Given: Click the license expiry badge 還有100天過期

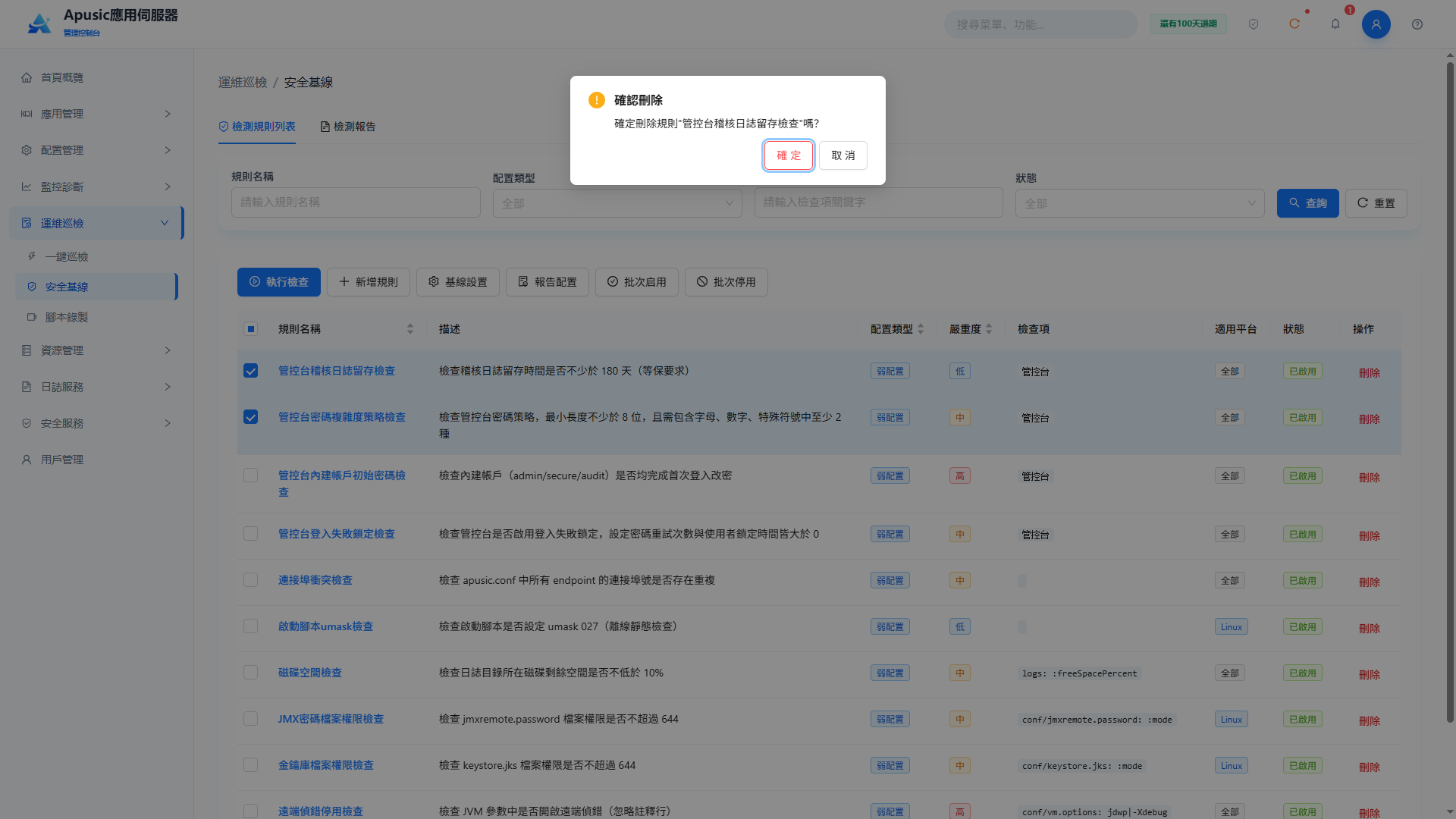Looking at the screenshot, I should click(x=1188, y=24).
